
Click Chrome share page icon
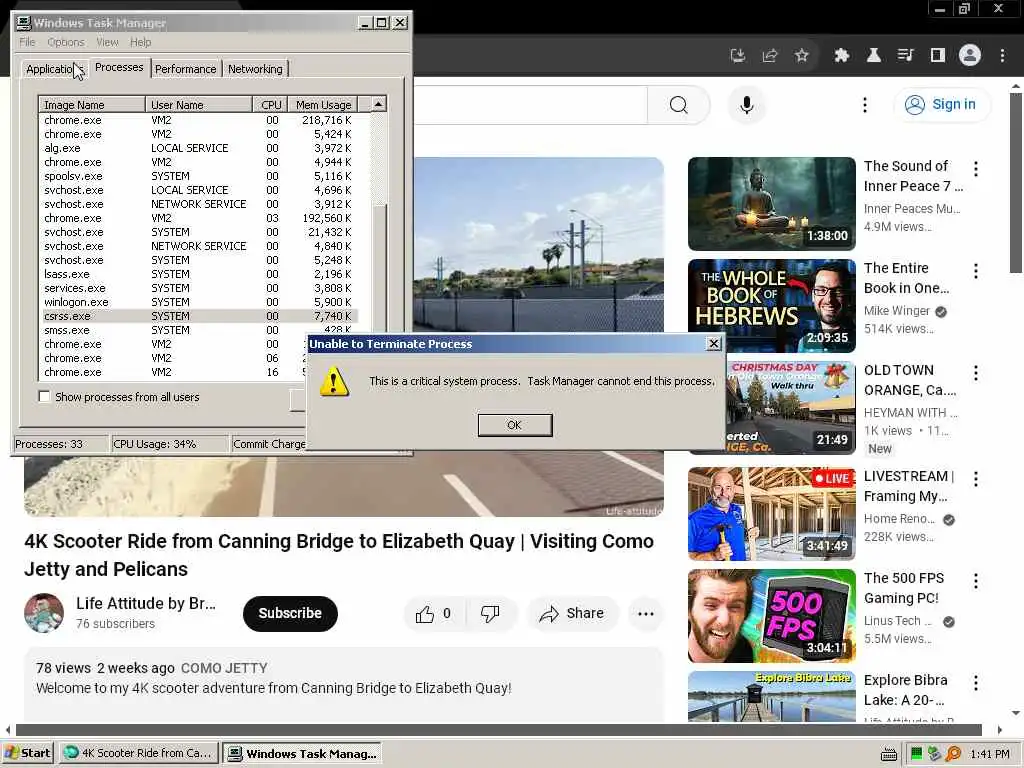pos(770,56)
